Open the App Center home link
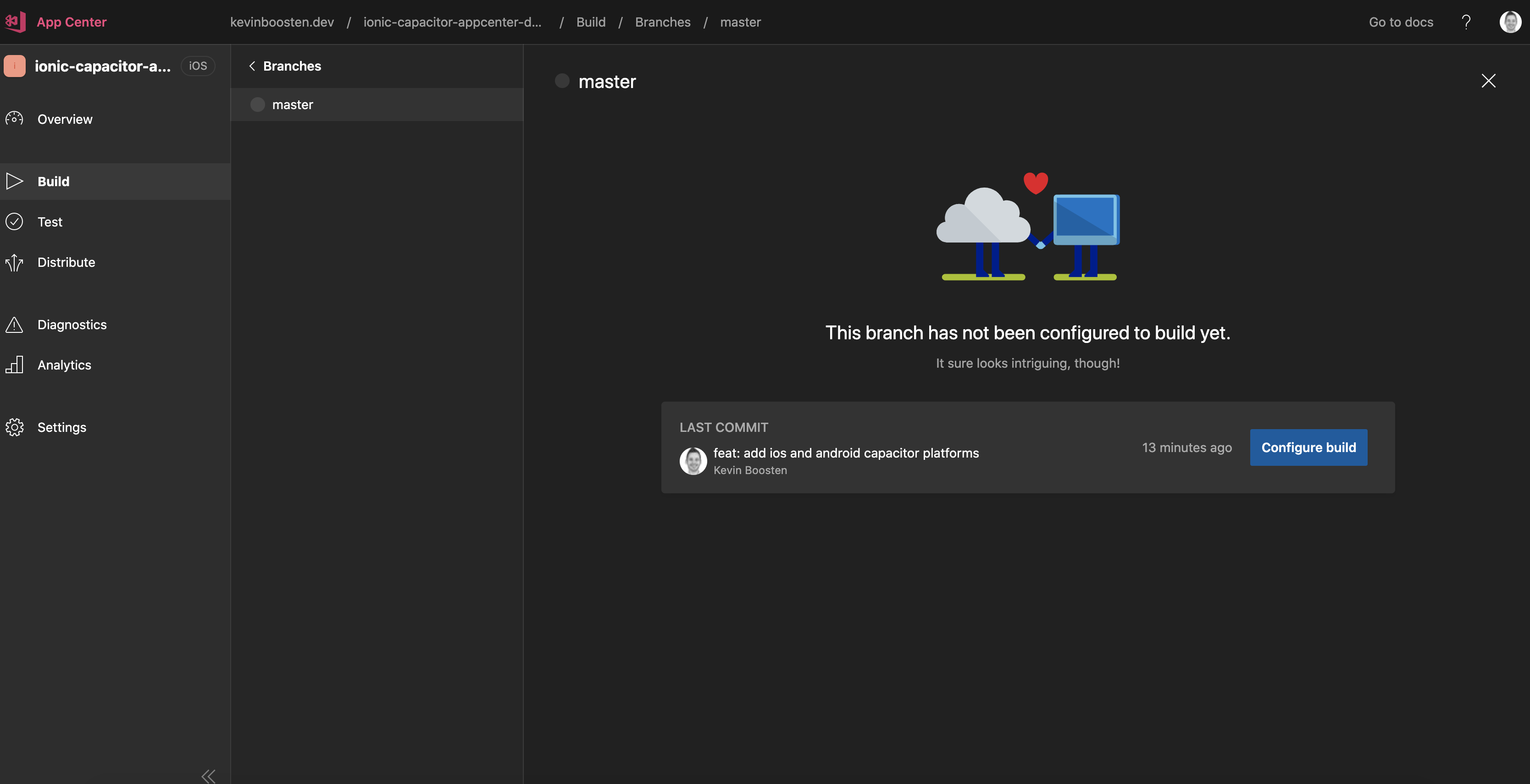The width and height of the screenshot is (1530, 784). pos(71,22)
